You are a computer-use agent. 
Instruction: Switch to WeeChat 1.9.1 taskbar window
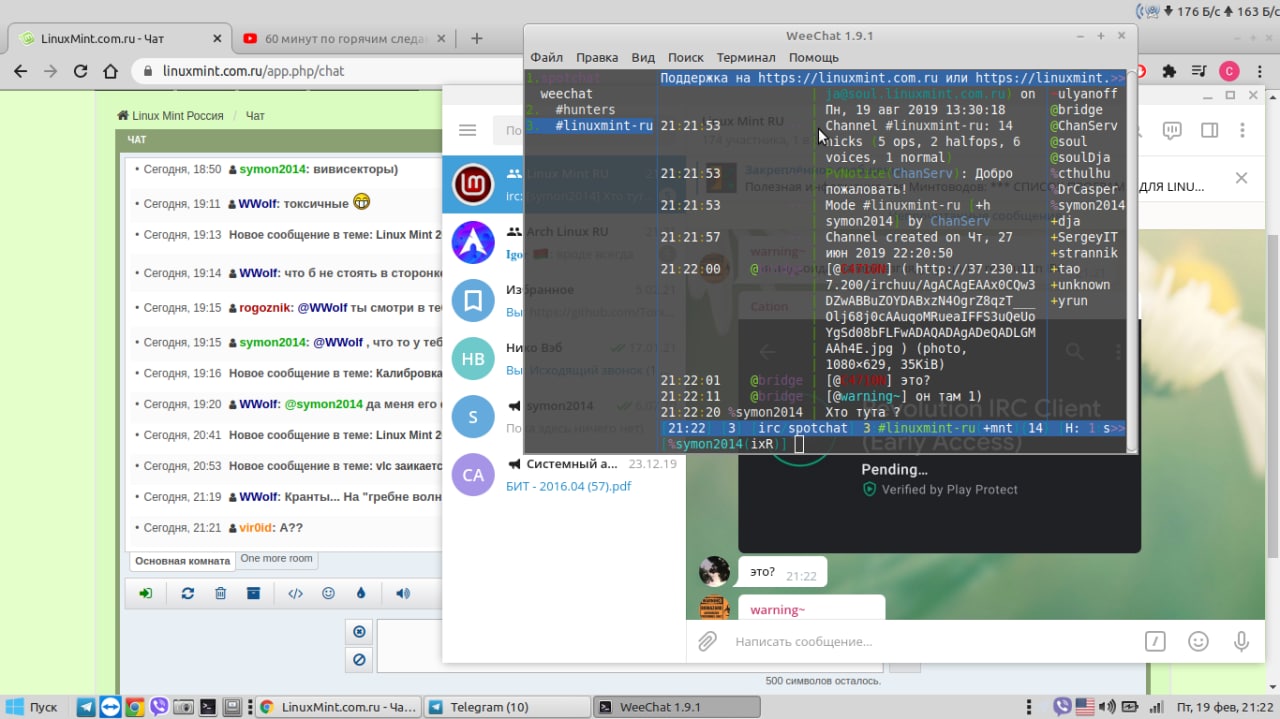pyautogui.click(x=677, y=707)
